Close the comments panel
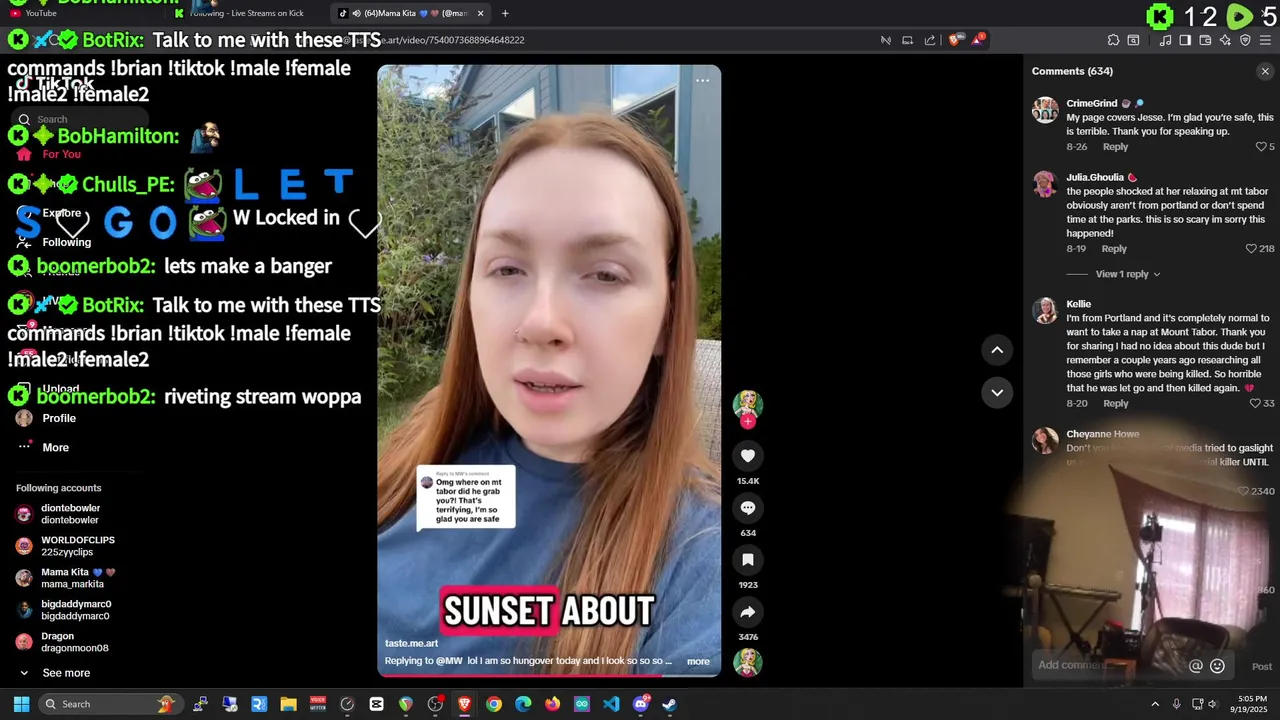Viewport: 1280px width, 720px height. coord(1265,71)
